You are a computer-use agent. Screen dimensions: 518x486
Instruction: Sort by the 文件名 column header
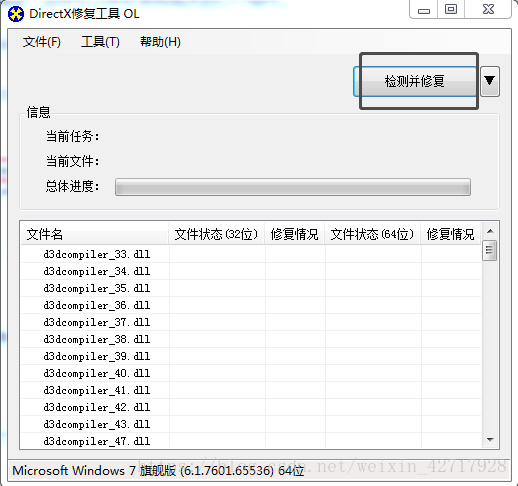[94, 234]
